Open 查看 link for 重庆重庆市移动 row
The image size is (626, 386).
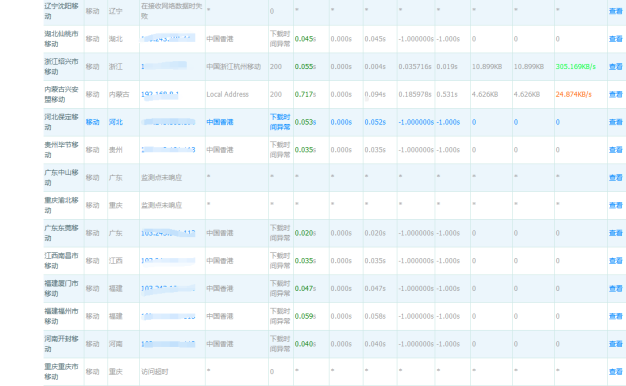615,372
